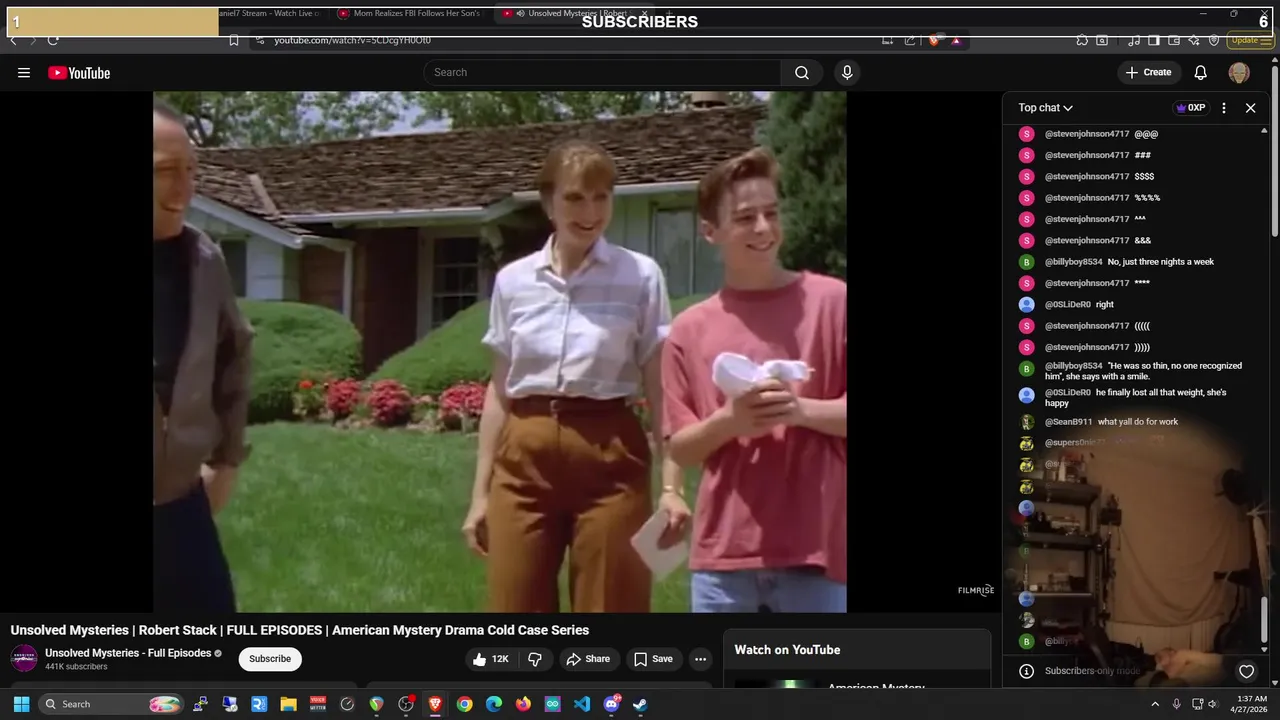Open File Explorer from the taskbar
The height and width of the screenshot is (720, 1280).
pyautogui.click(x=288, y=704)
